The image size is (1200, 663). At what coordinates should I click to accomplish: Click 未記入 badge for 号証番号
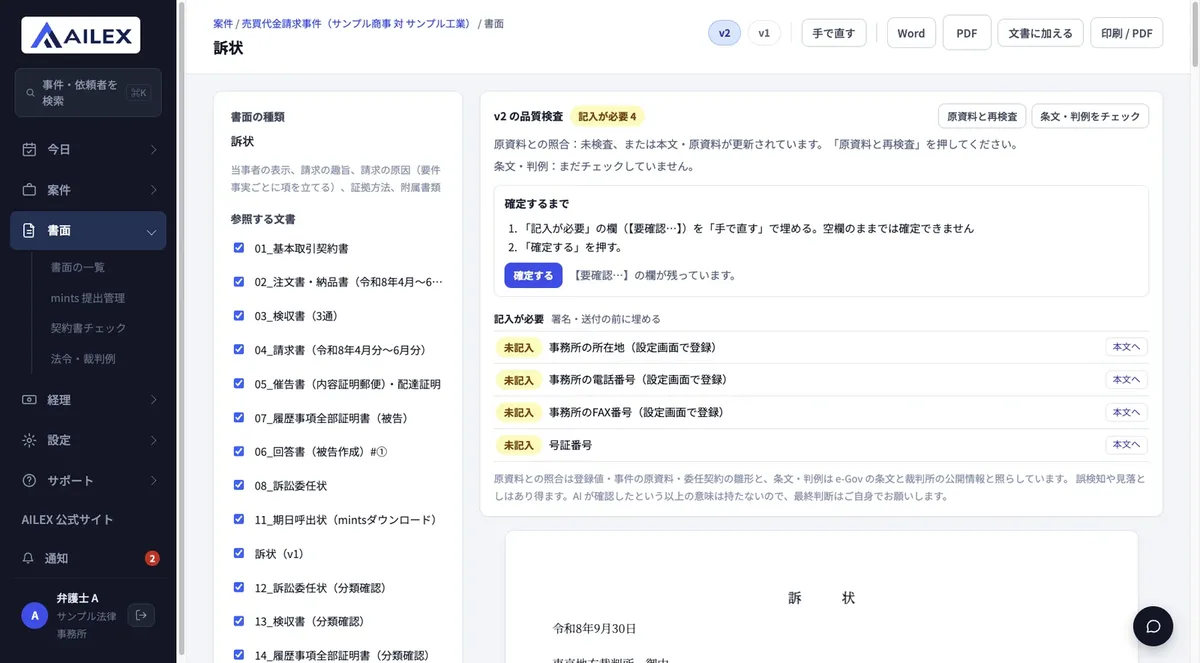point(518,445)
